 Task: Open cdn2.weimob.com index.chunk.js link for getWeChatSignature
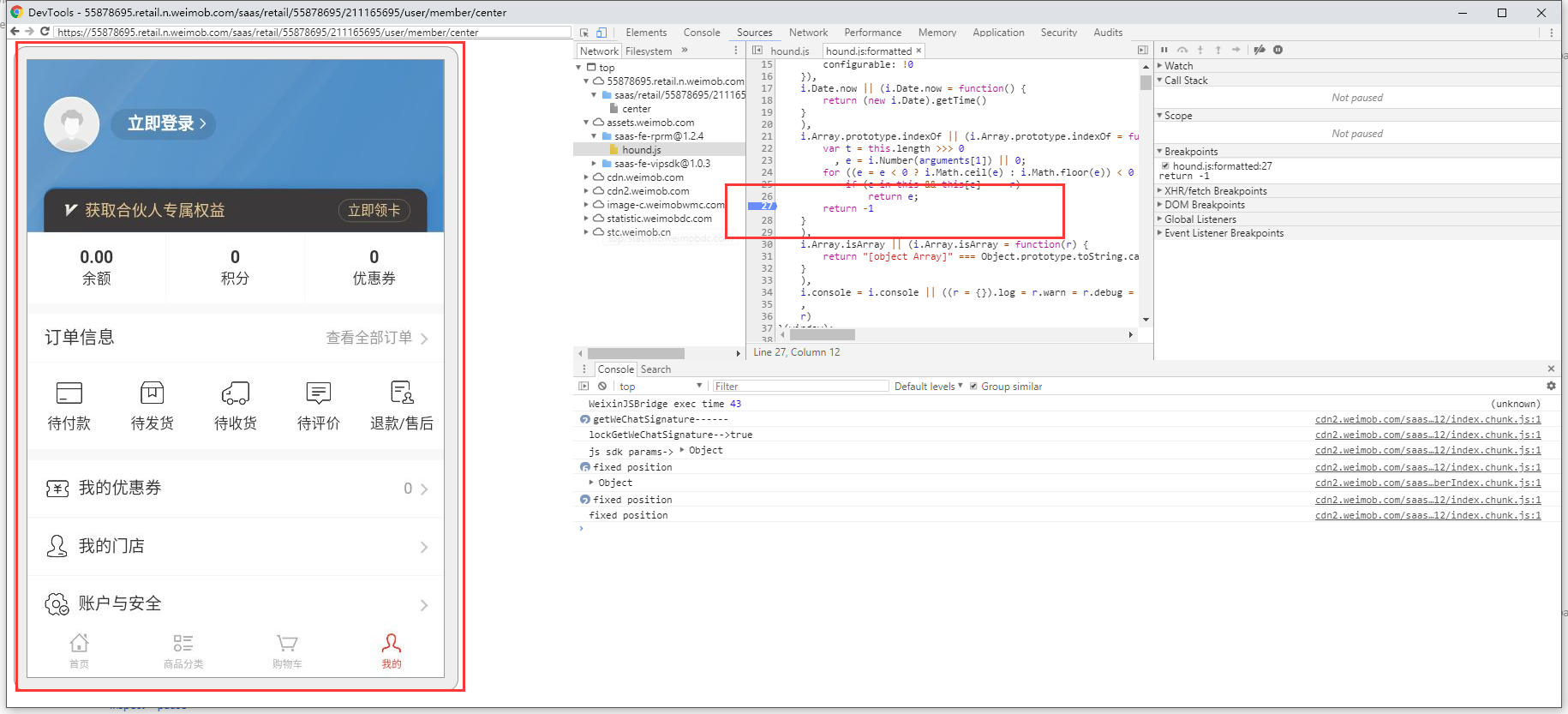pos(1427,419)
